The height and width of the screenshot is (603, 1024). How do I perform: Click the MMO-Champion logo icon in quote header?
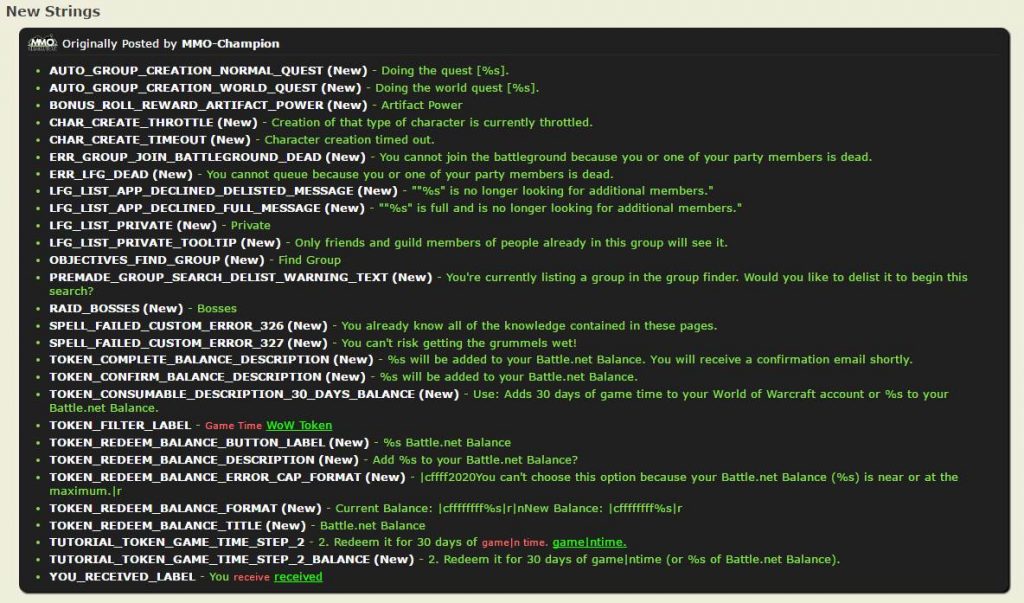(x=42, y=44)
